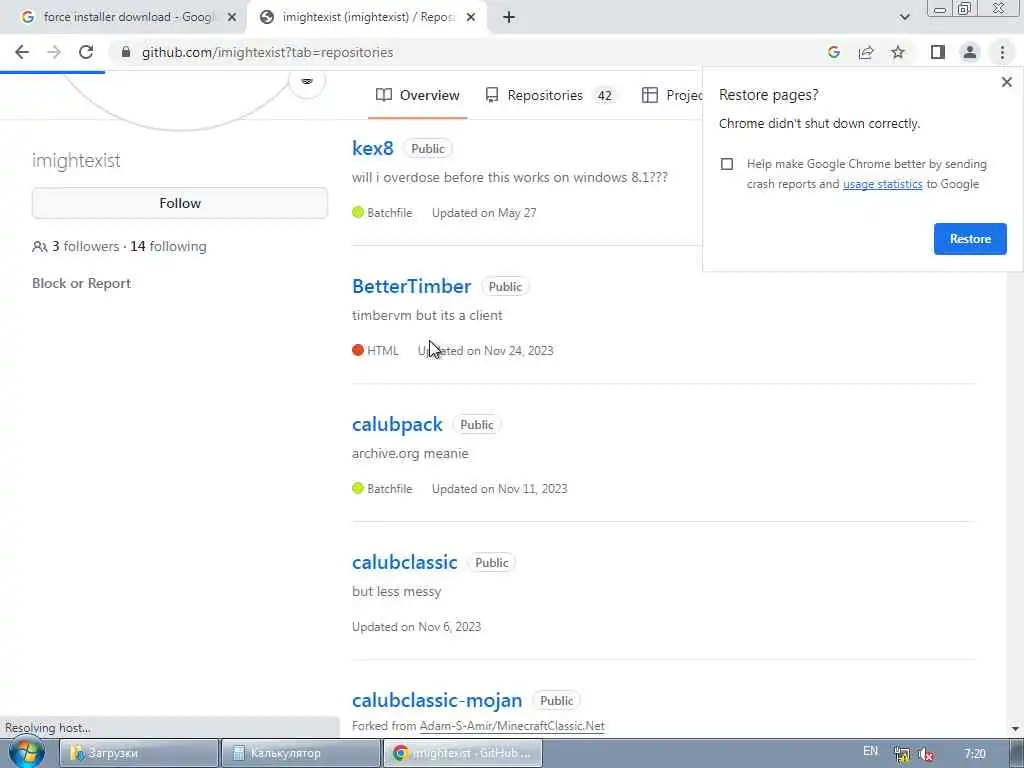Open the Windows Start button

27,753
